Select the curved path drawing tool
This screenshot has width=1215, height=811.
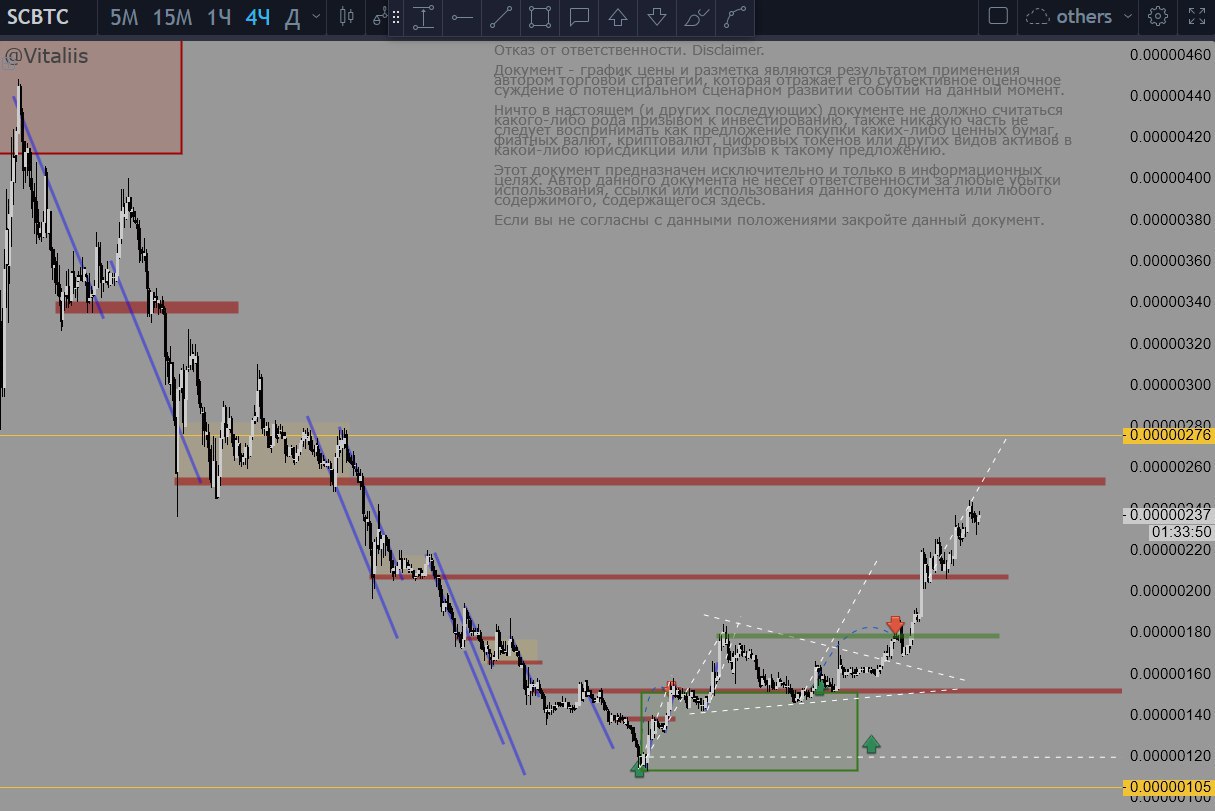[735, 17]
